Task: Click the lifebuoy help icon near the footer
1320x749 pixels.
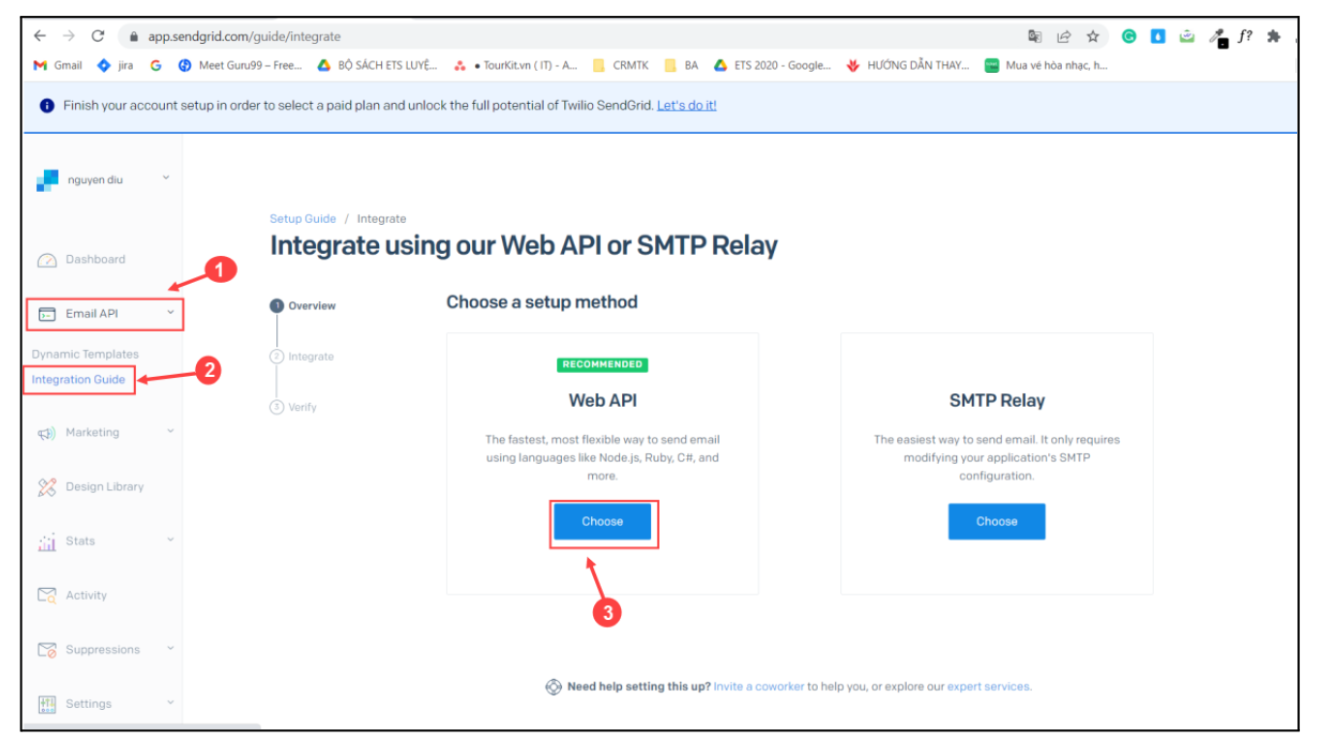Action: (553, 687)
